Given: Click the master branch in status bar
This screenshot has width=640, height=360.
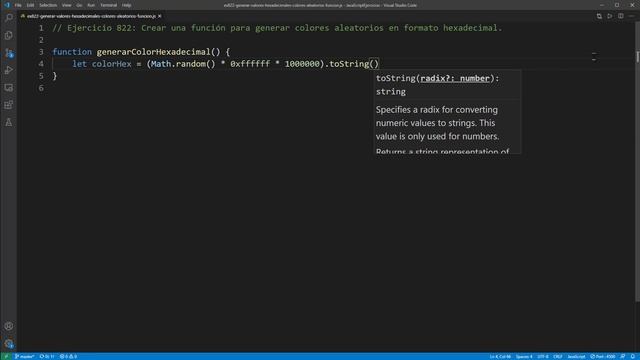Looking at the screenshot, I should [24, 356].
